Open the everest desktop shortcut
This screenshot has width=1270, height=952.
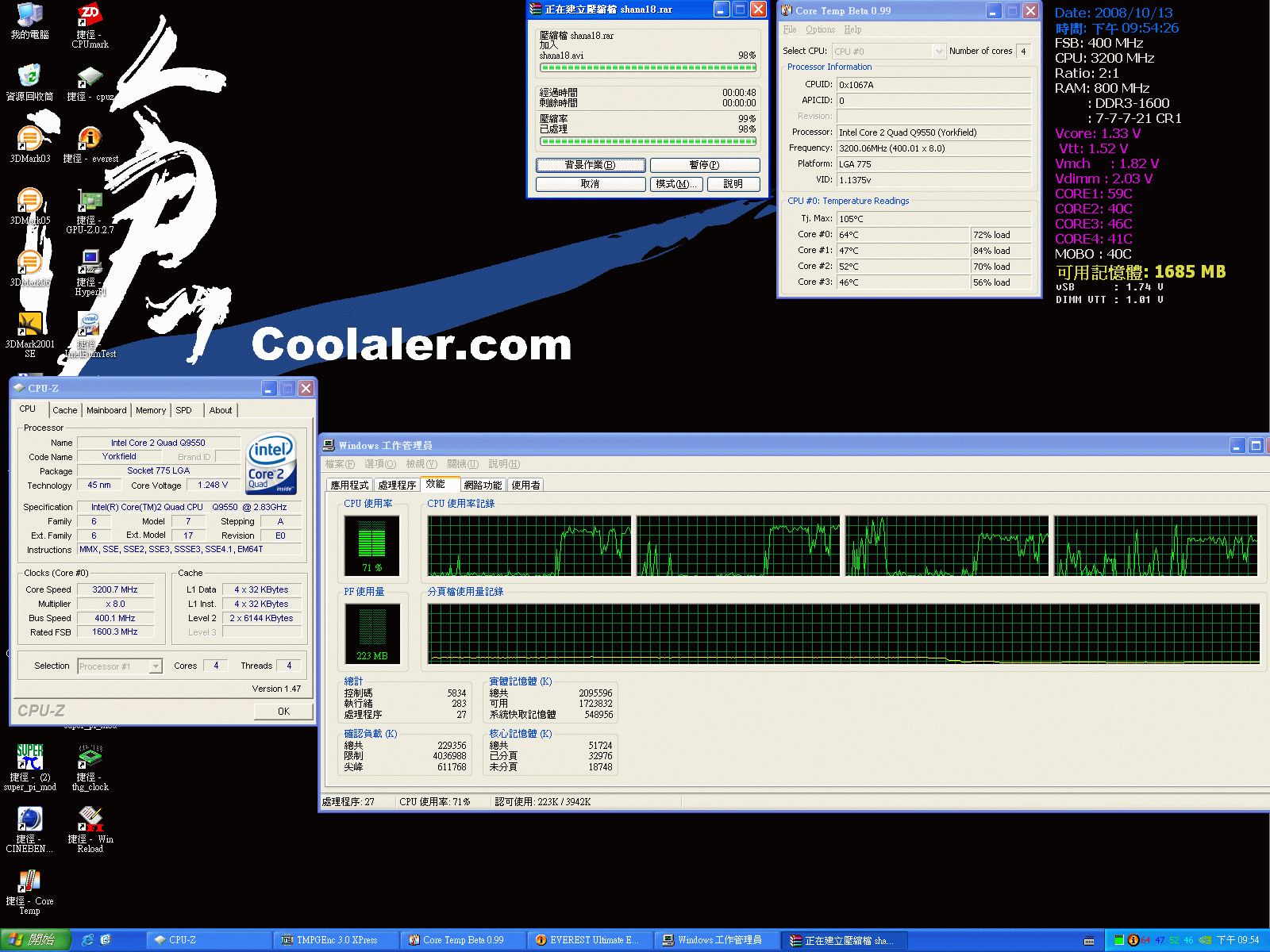click(90, 144)
